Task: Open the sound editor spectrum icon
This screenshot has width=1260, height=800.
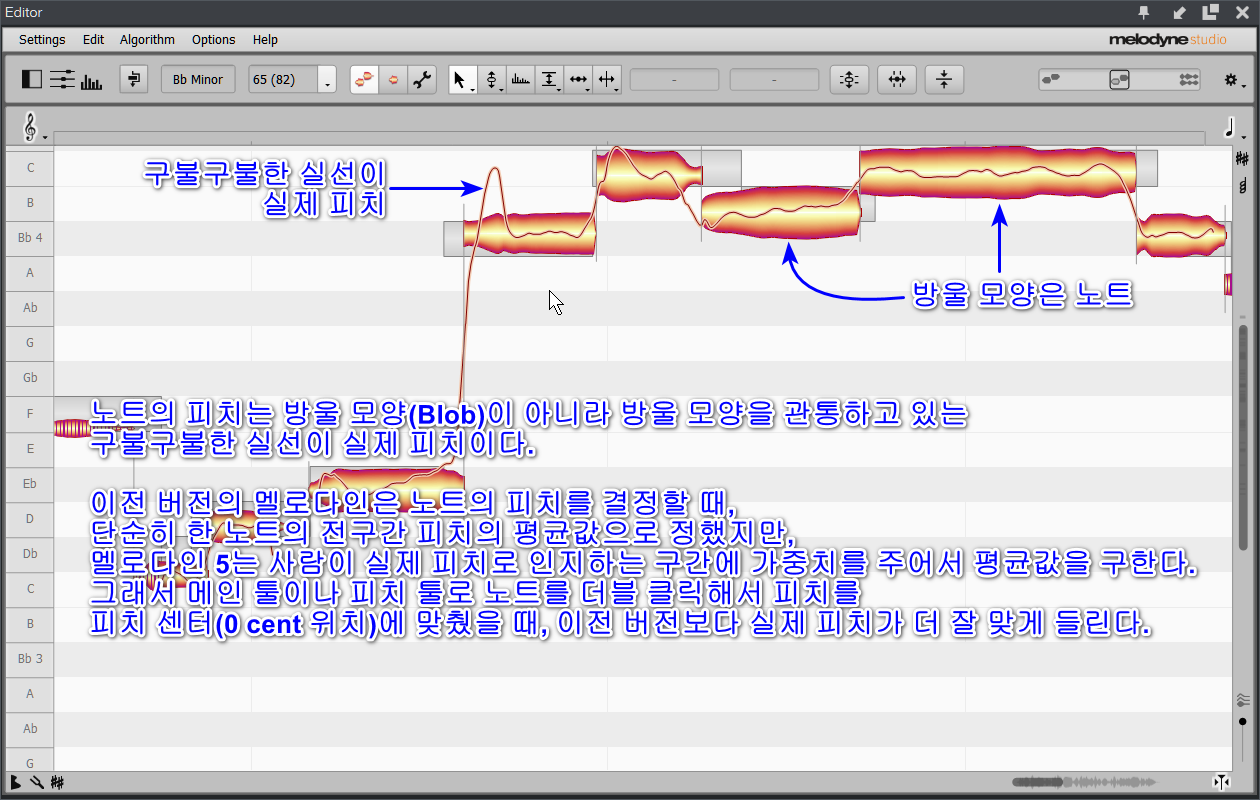Action: click(x=91, y=80)
